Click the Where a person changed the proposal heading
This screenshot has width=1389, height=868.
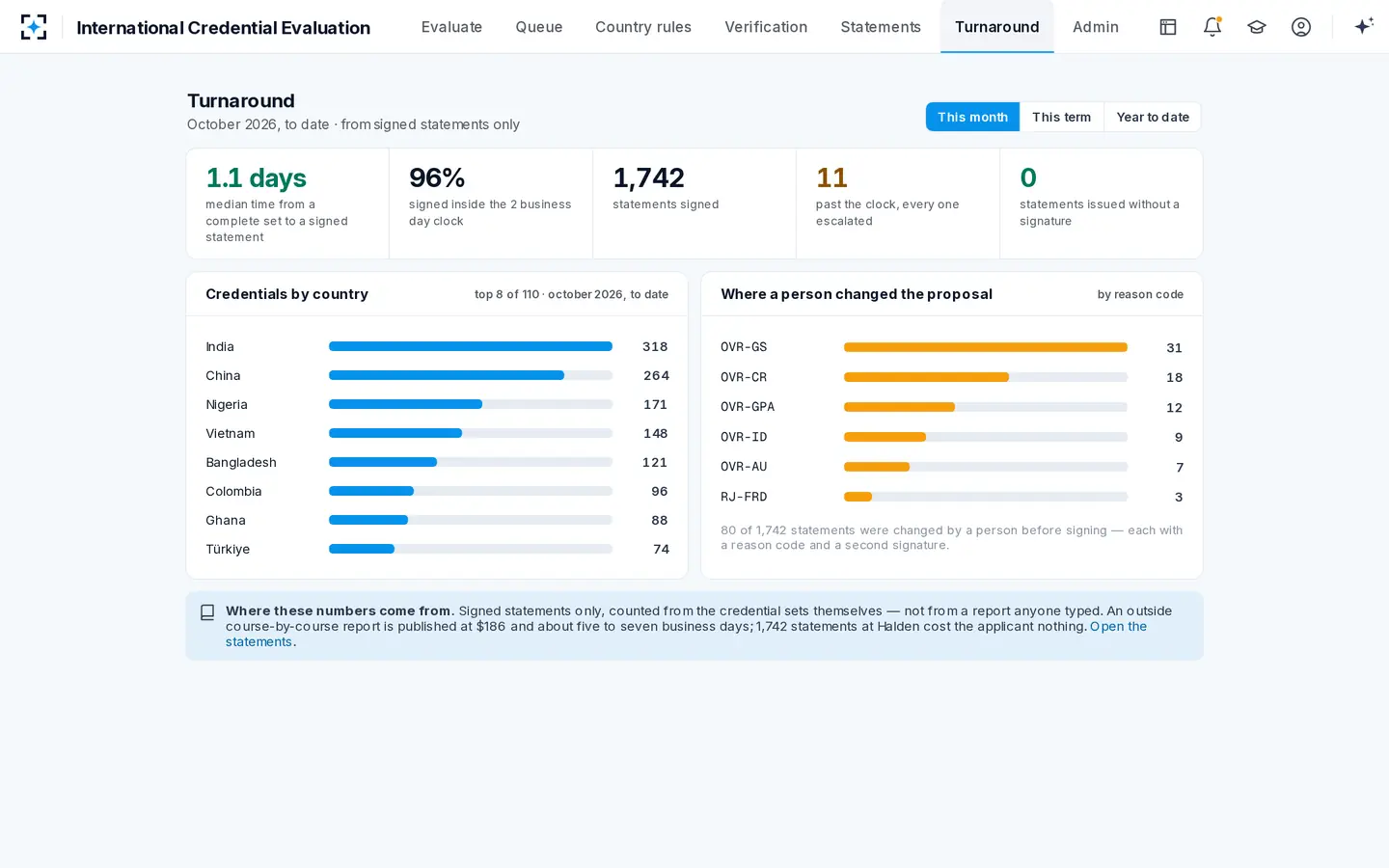coord(857,294)
